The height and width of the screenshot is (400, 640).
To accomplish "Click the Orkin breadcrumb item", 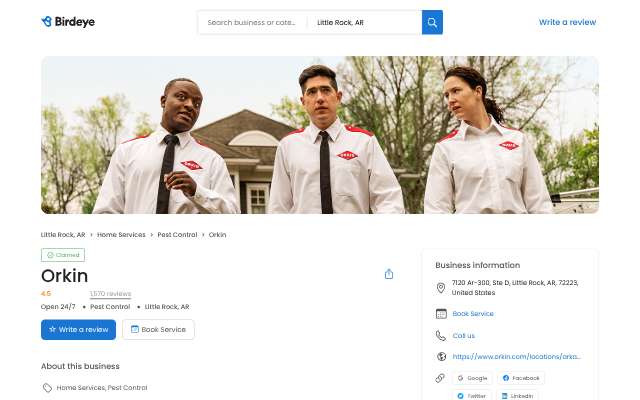I will point(217,235).
